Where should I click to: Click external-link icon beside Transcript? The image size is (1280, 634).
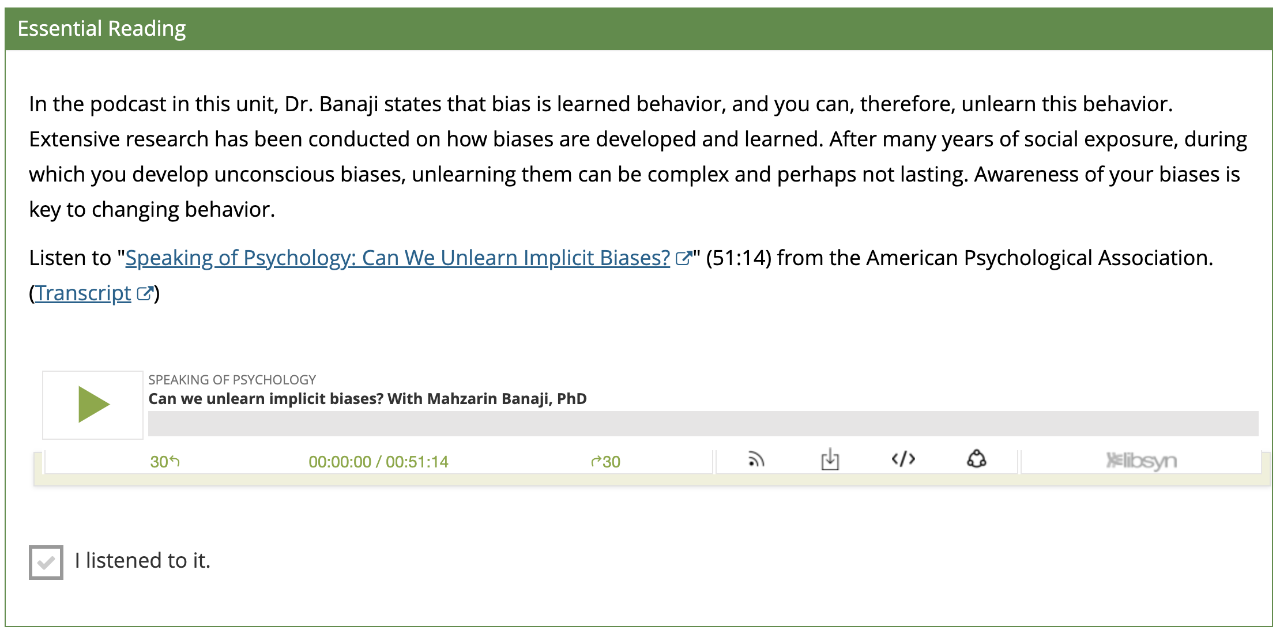tap(145, 294)
